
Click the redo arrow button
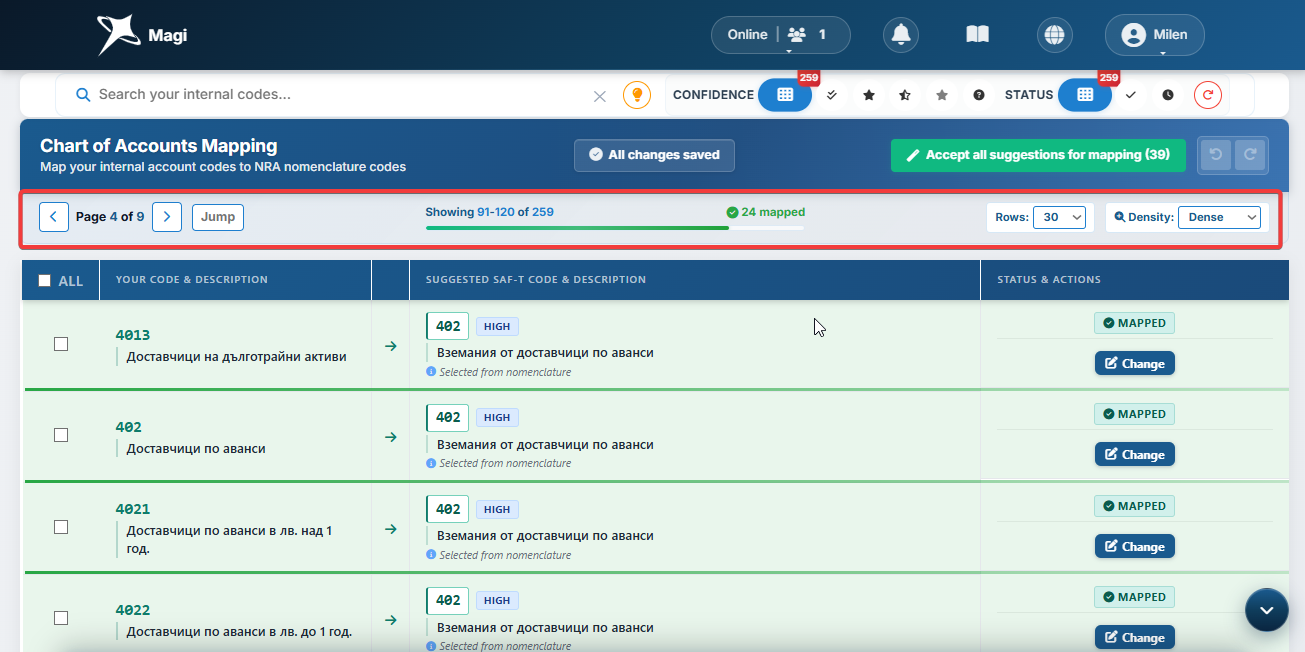tap(1250, 155)
